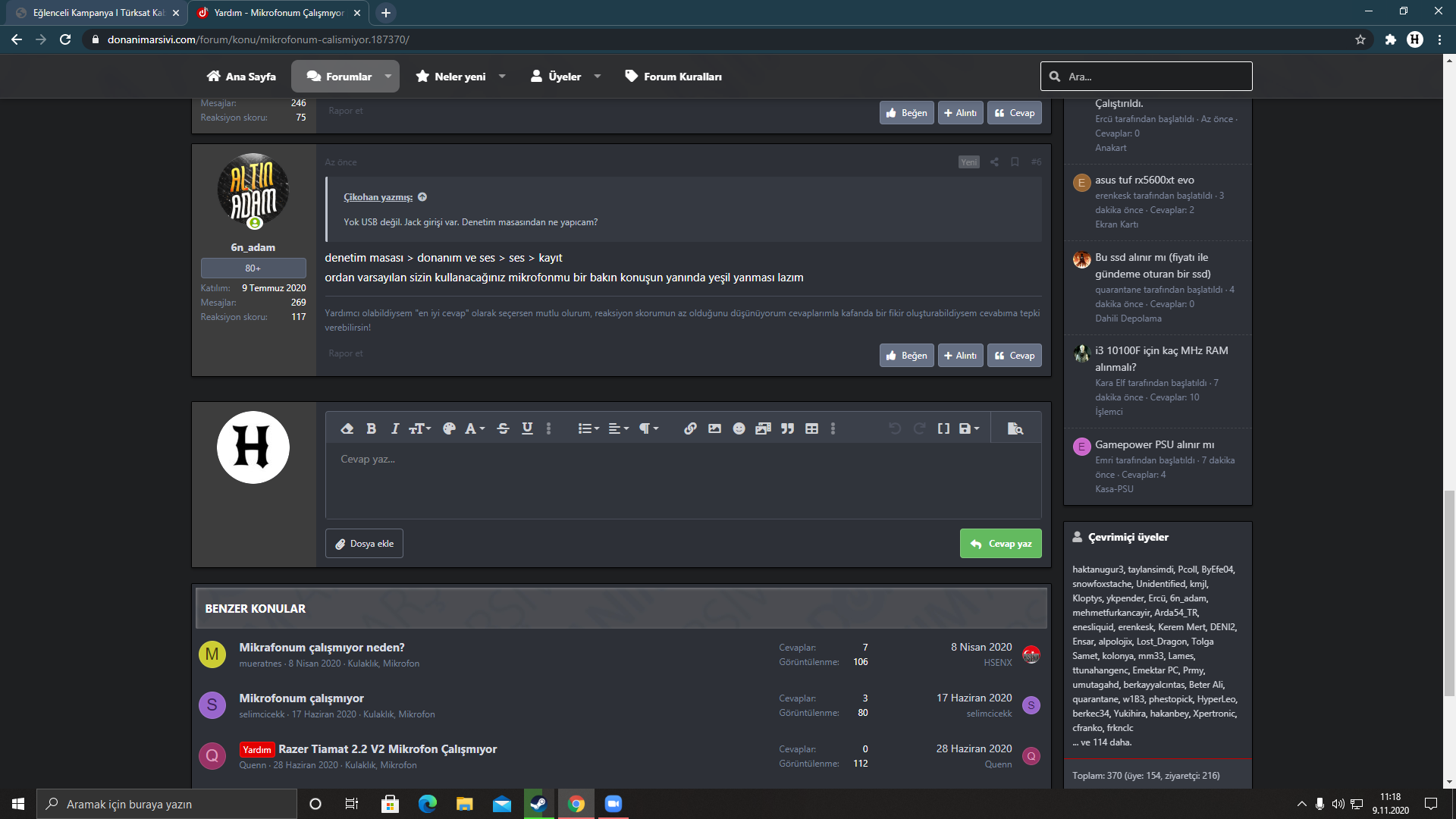Click the insert link icon
The width and height of the screenshot is (1456, 819).
690,428
